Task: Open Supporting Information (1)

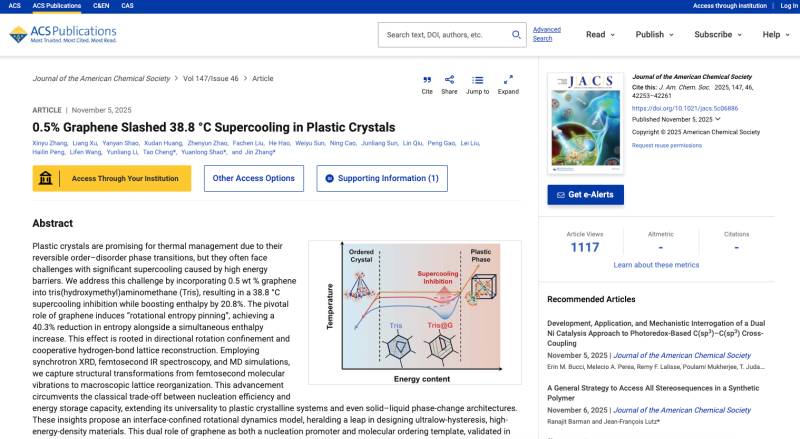Action: click(382, 179)
